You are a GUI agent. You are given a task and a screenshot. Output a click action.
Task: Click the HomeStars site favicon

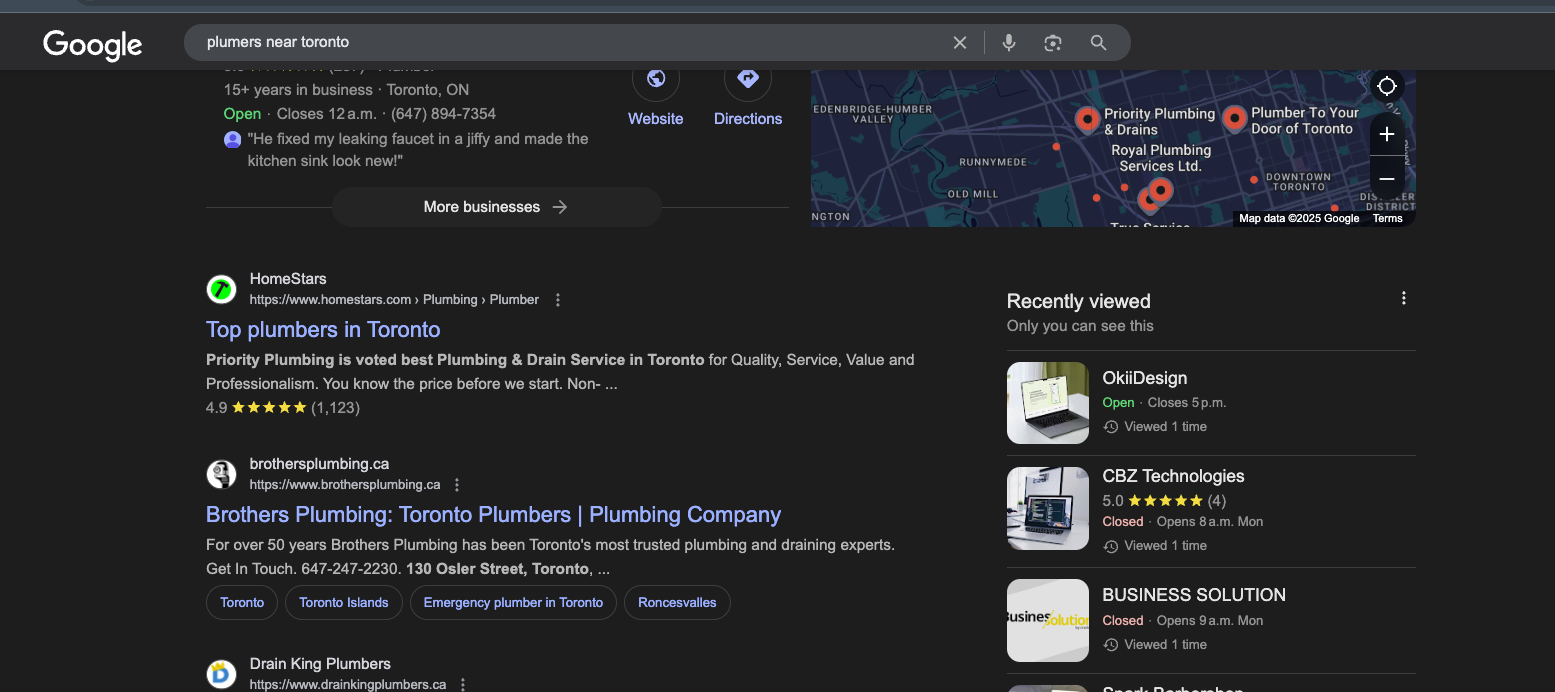[221, 289]
